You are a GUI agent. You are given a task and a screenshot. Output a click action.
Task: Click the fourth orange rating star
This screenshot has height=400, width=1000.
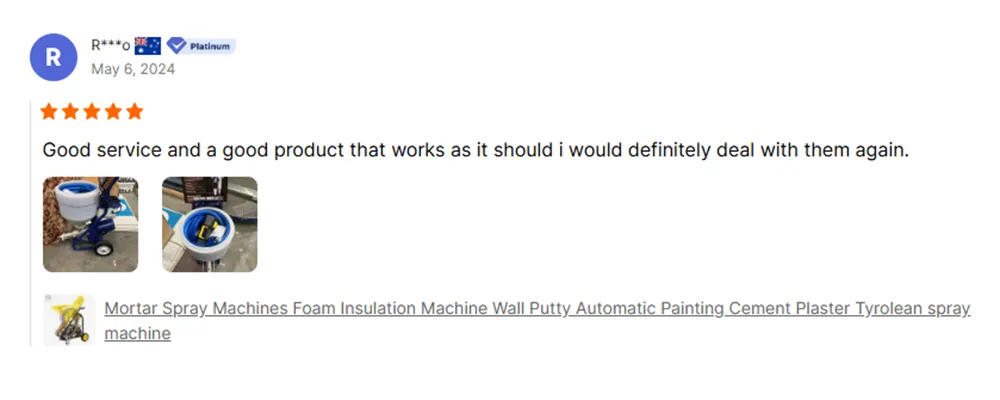pos(113,111)
